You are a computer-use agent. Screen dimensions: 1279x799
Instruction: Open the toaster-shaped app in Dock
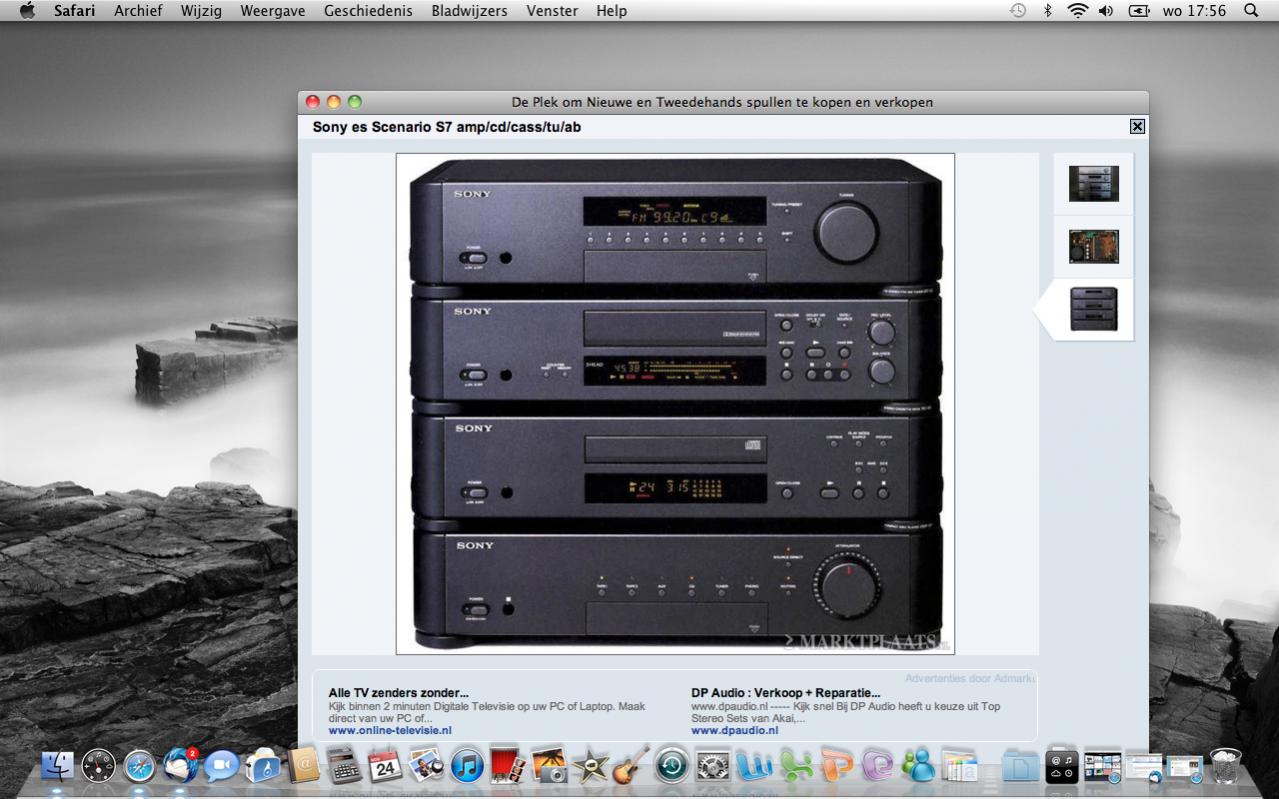click(263, 766)
